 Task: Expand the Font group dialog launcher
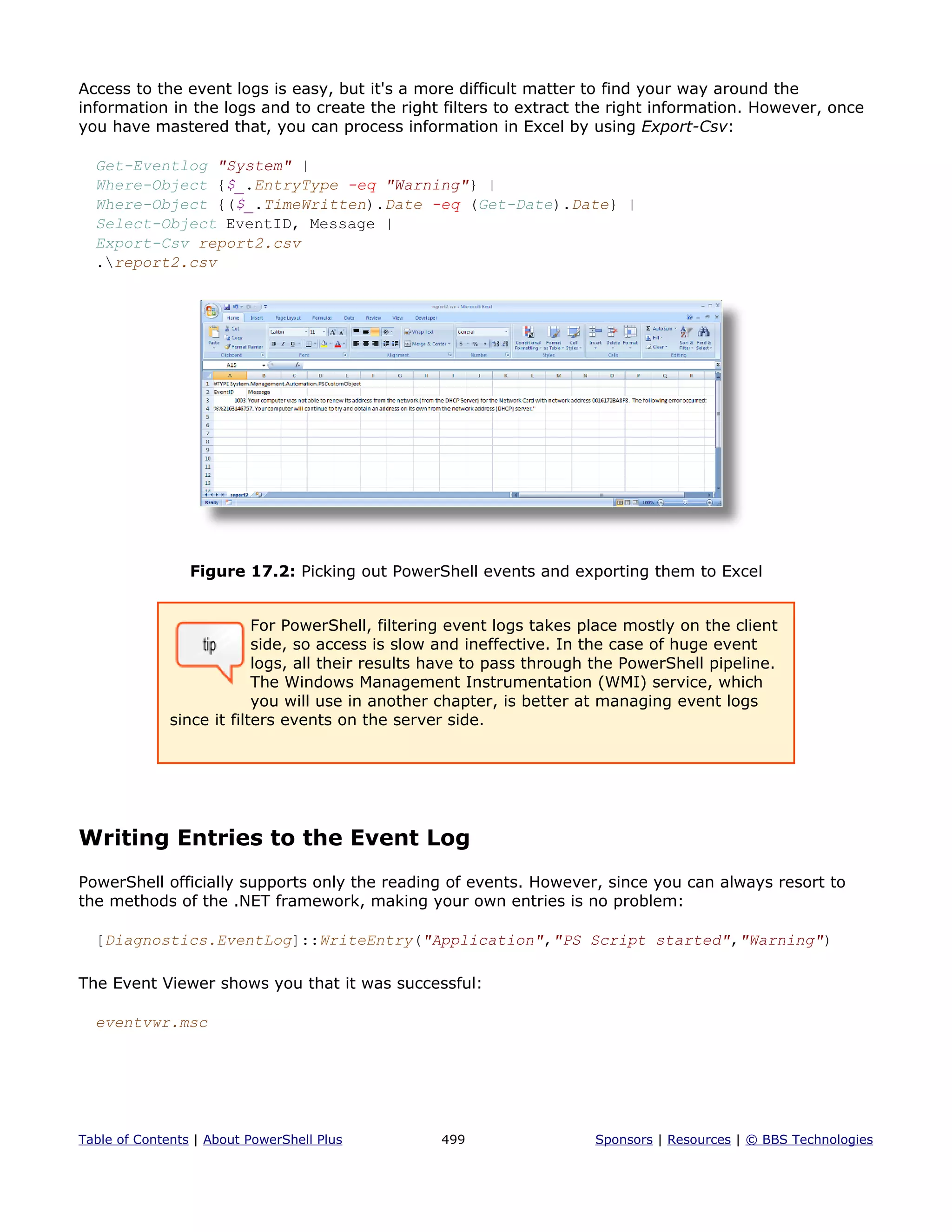[344, 355]
